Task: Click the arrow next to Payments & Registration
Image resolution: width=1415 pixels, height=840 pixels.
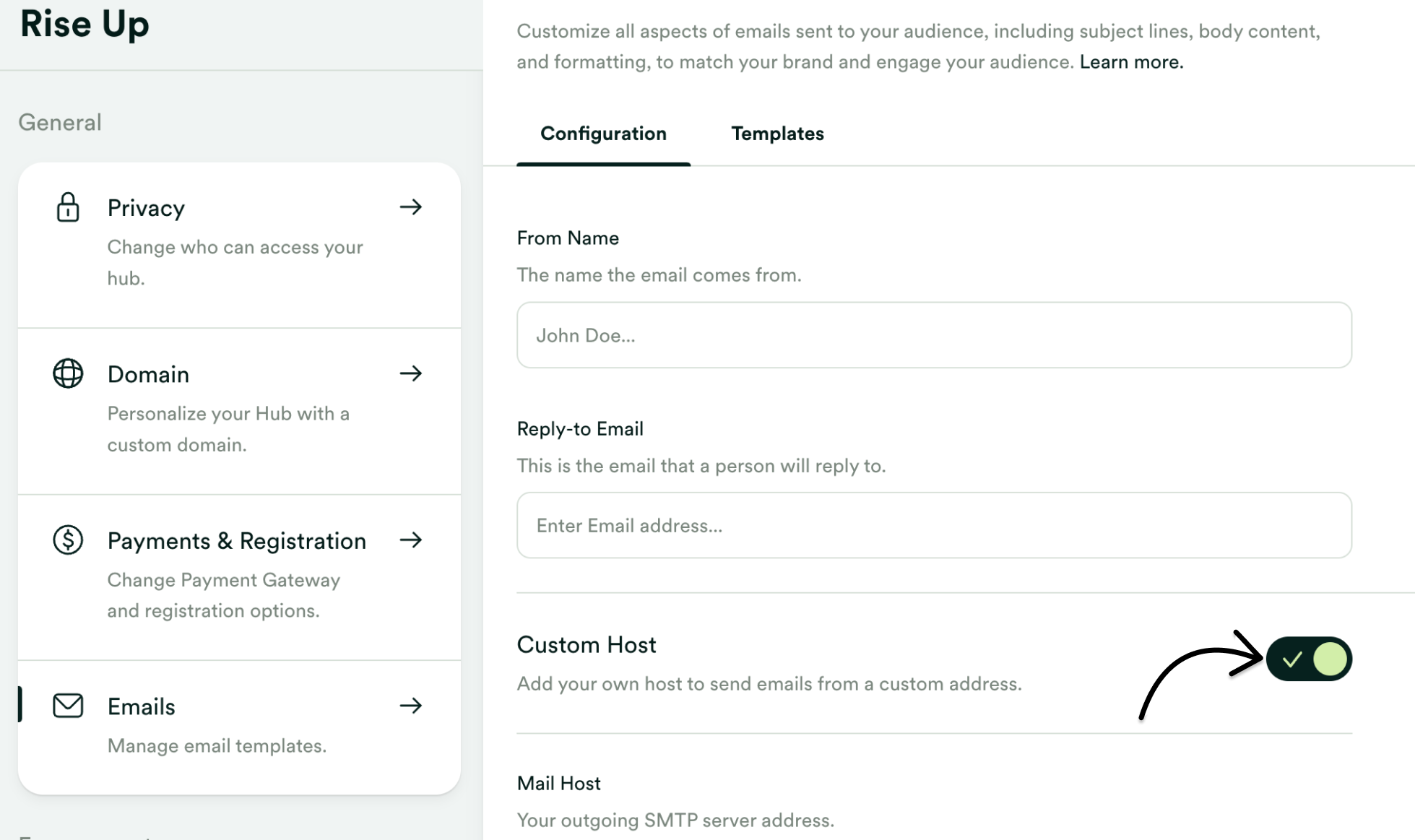Action: coord(410,540)
